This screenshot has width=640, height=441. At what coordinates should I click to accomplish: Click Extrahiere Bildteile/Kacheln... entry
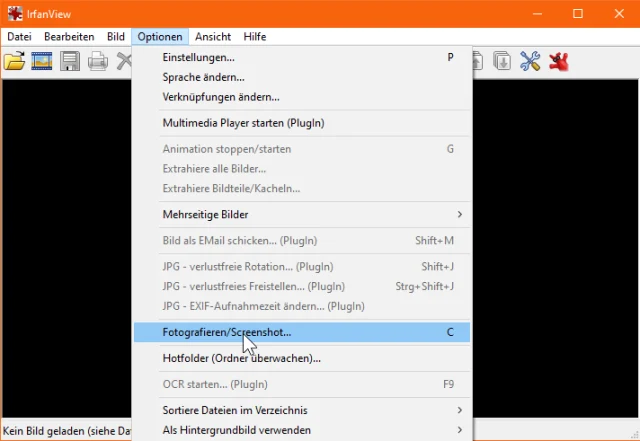[302, 188]
